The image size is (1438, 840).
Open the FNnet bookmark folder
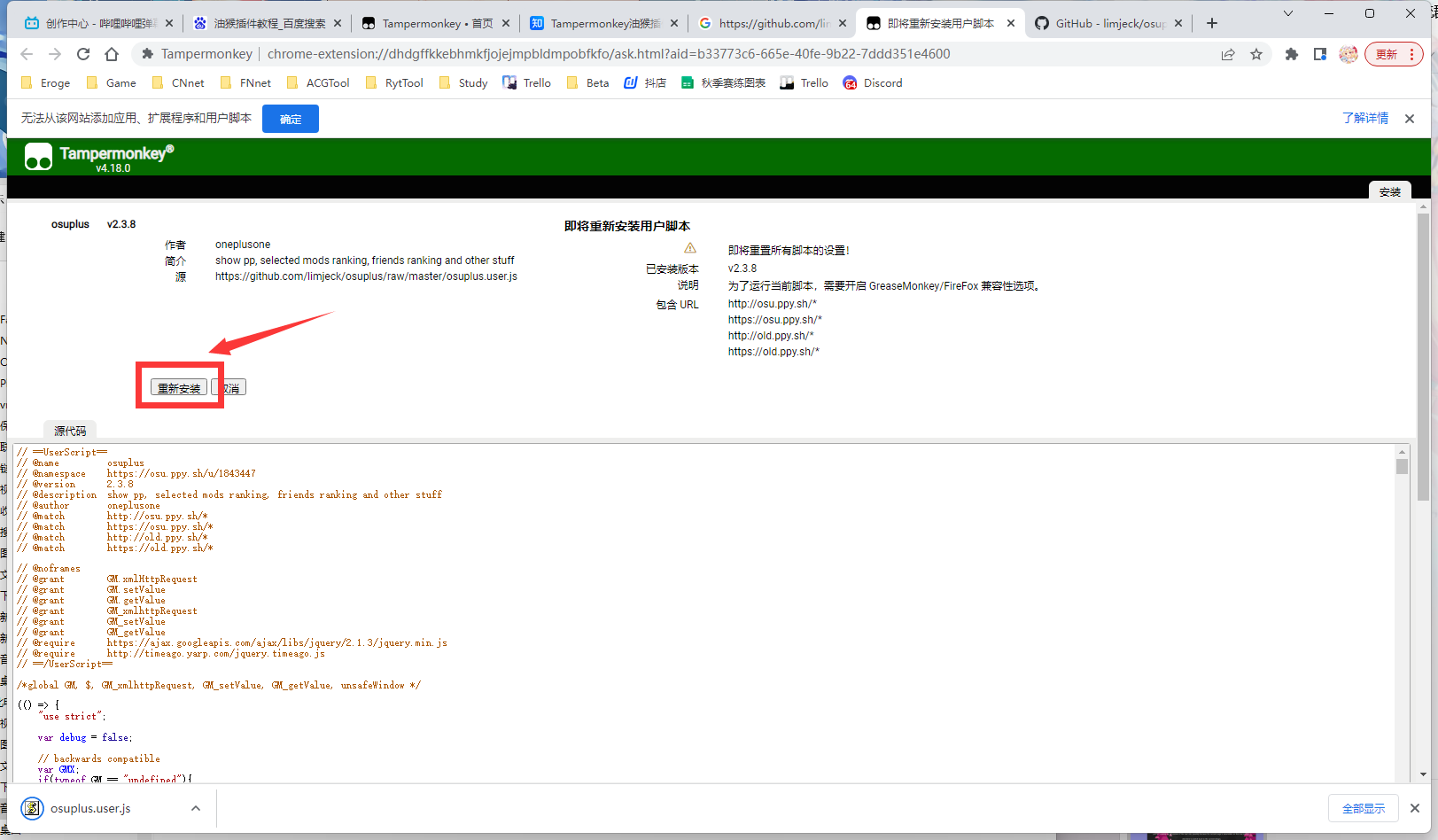[245, 83]
